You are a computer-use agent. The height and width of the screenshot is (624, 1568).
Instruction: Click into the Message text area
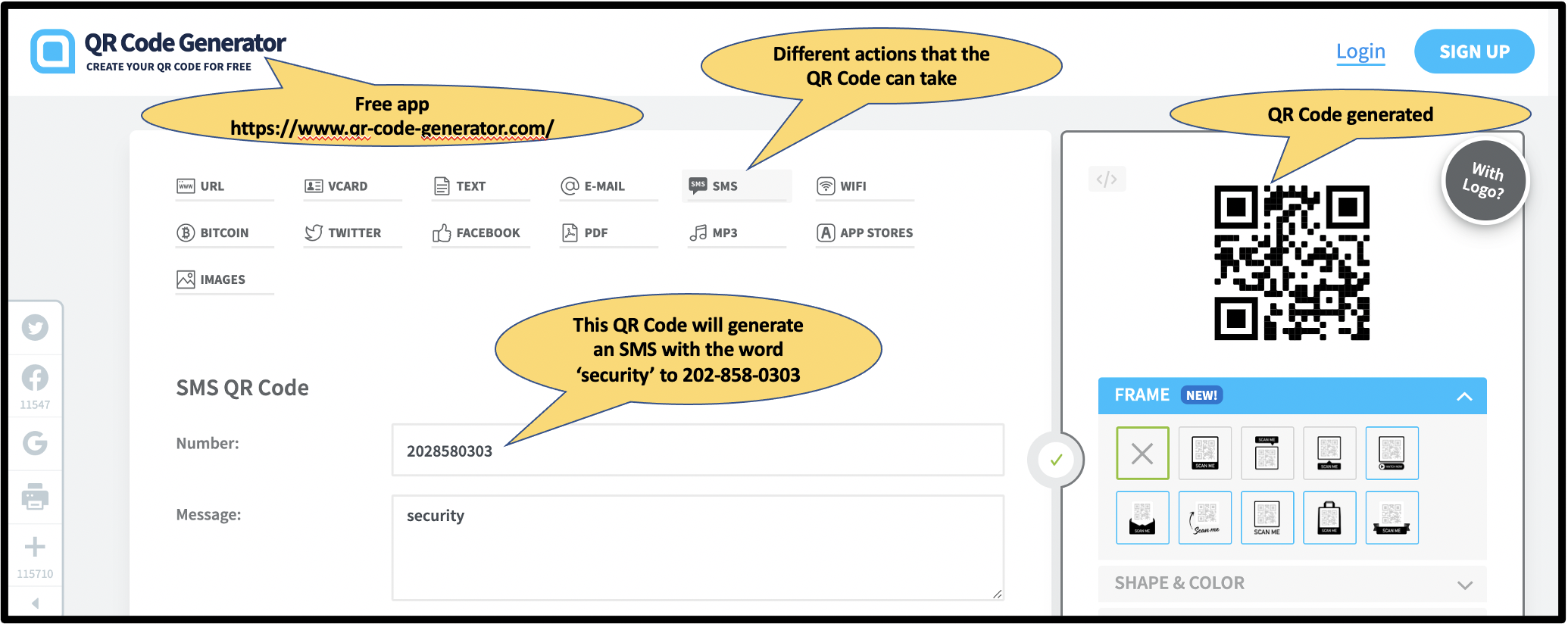click(698, 548)
